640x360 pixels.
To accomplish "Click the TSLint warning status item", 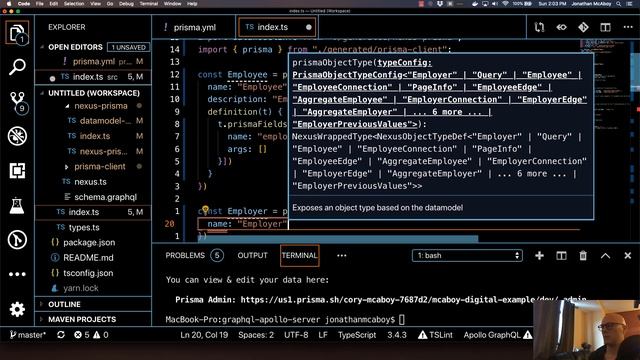I will pyautogui.click(x=435, y=335).
